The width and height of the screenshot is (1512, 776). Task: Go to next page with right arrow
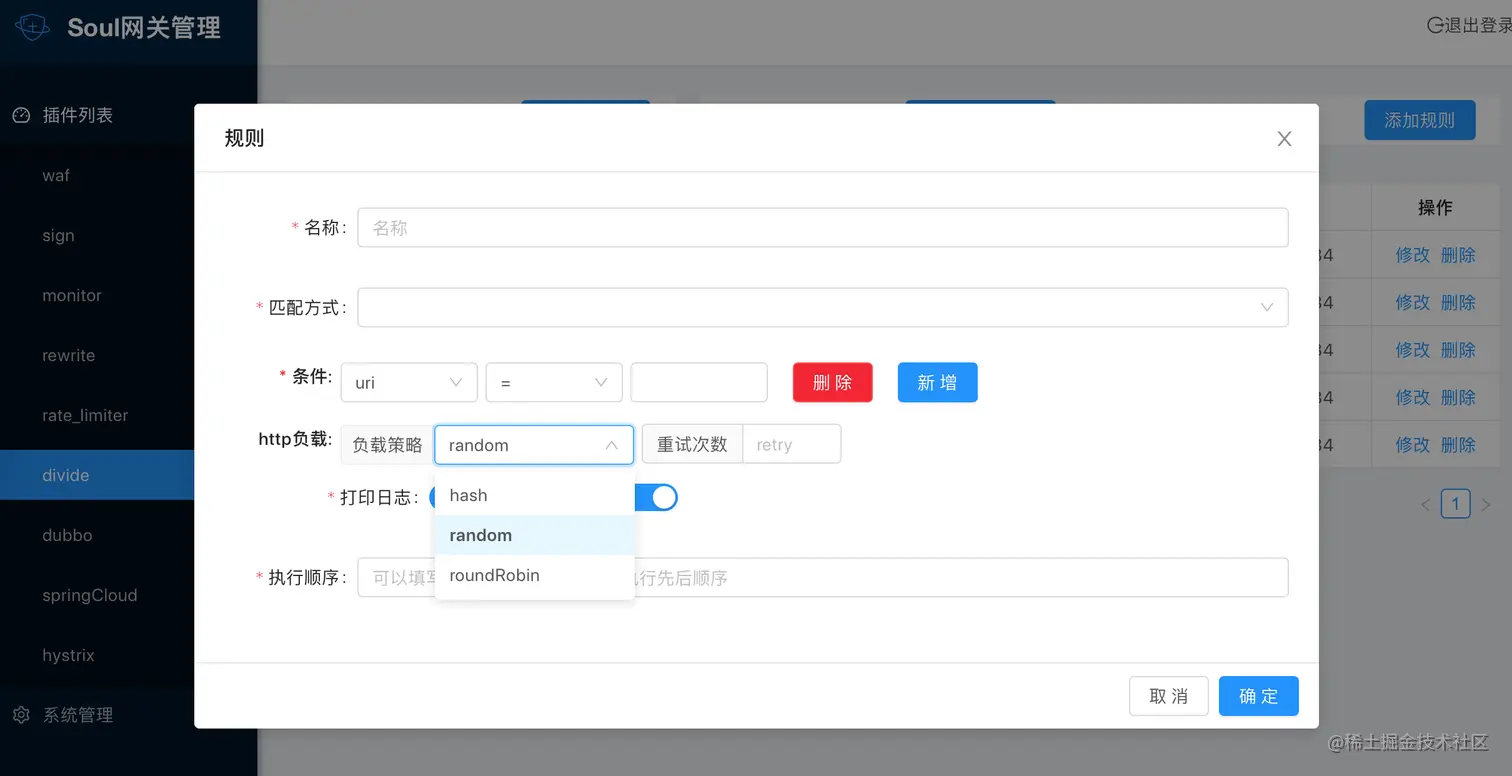tap(1485, 505)
